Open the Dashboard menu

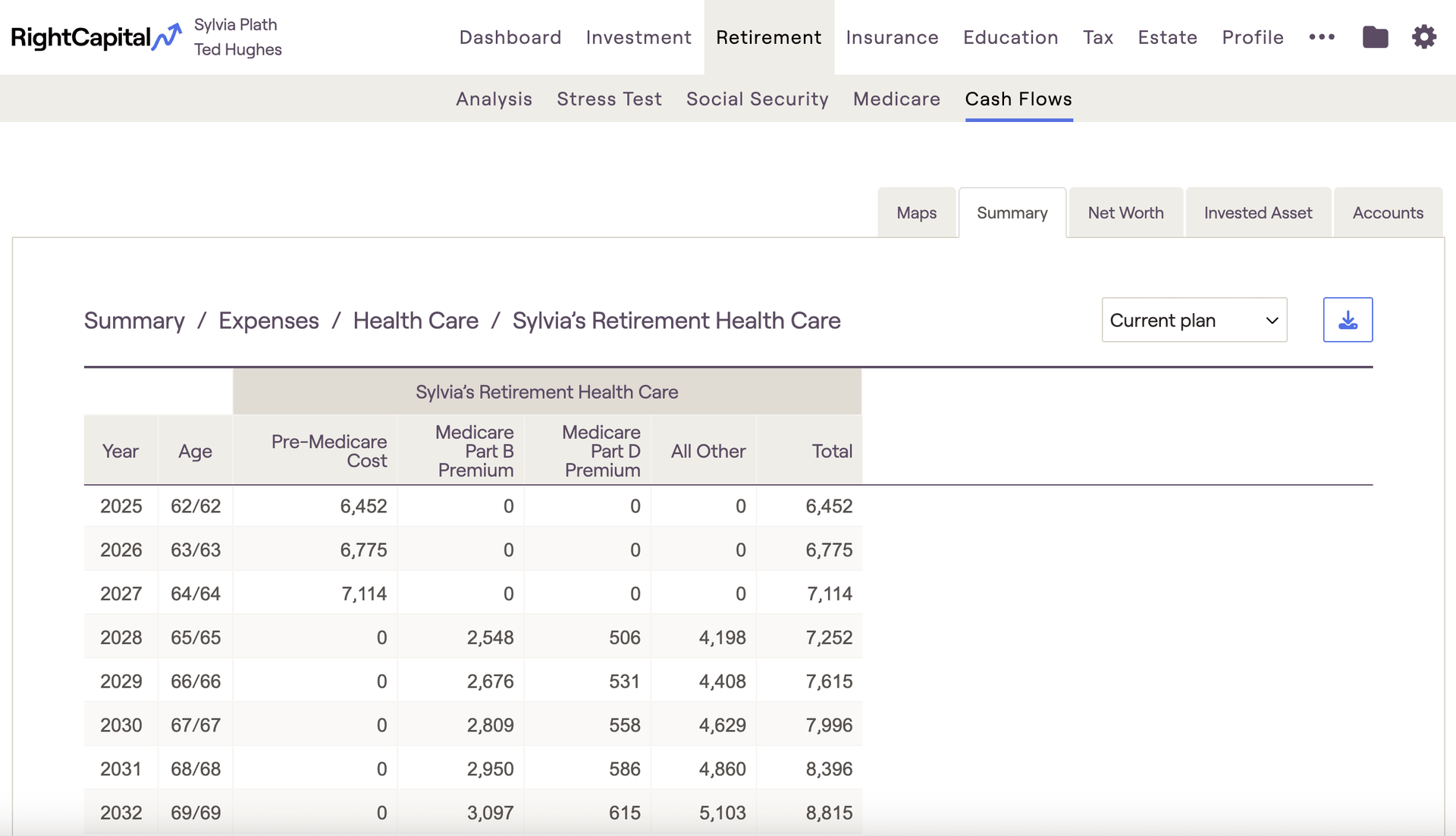pos(510,37)
